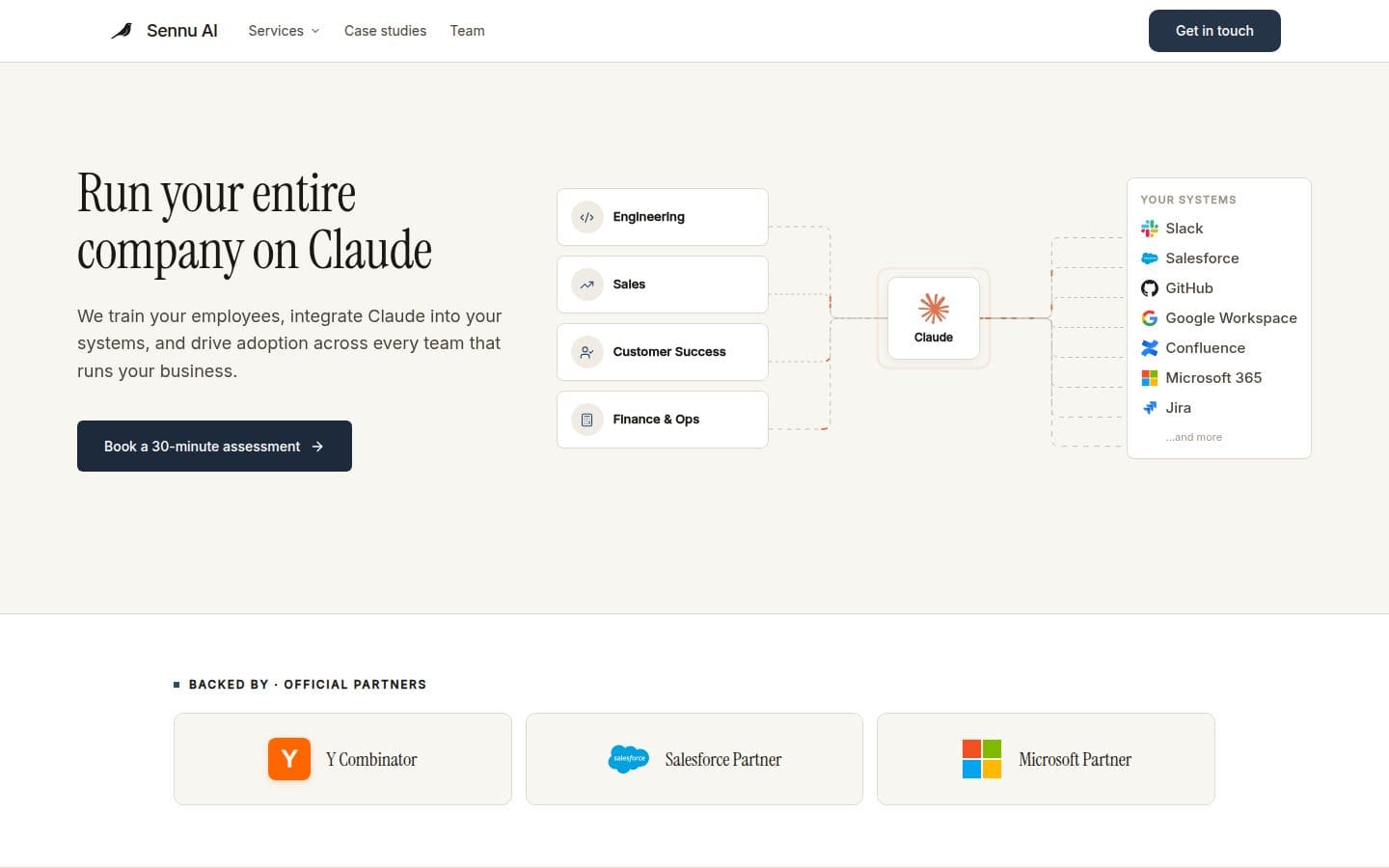Click the Microsoft 365 label

coord(1213,378)
